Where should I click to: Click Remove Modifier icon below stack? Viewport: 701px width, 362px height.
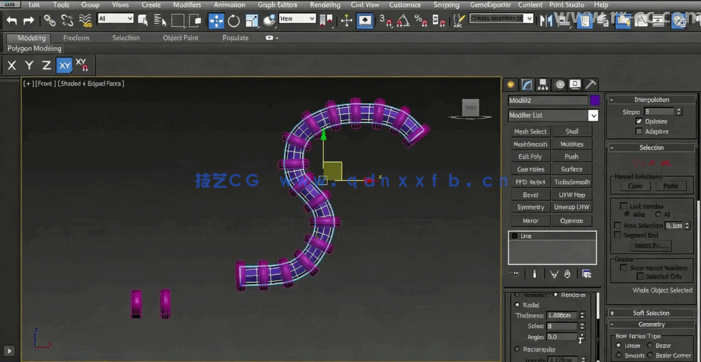(x=567, y=274)
